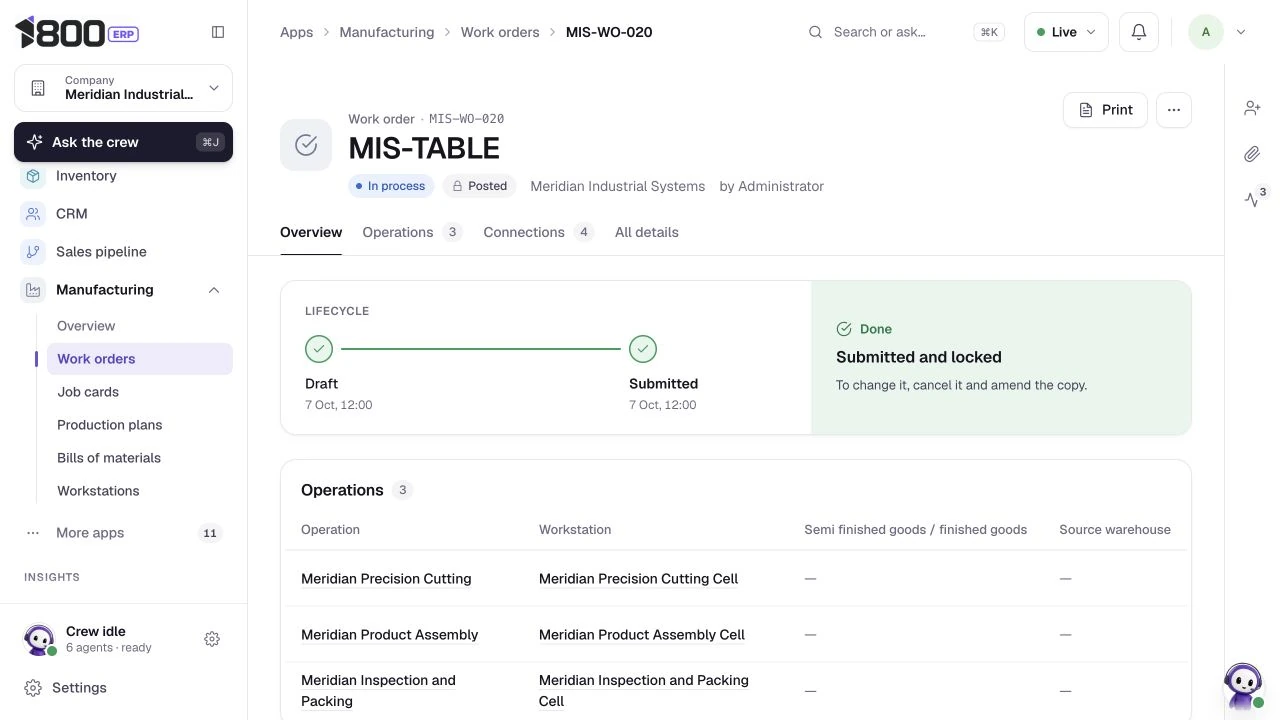Click the work order checkmark icon

[306, 145]
